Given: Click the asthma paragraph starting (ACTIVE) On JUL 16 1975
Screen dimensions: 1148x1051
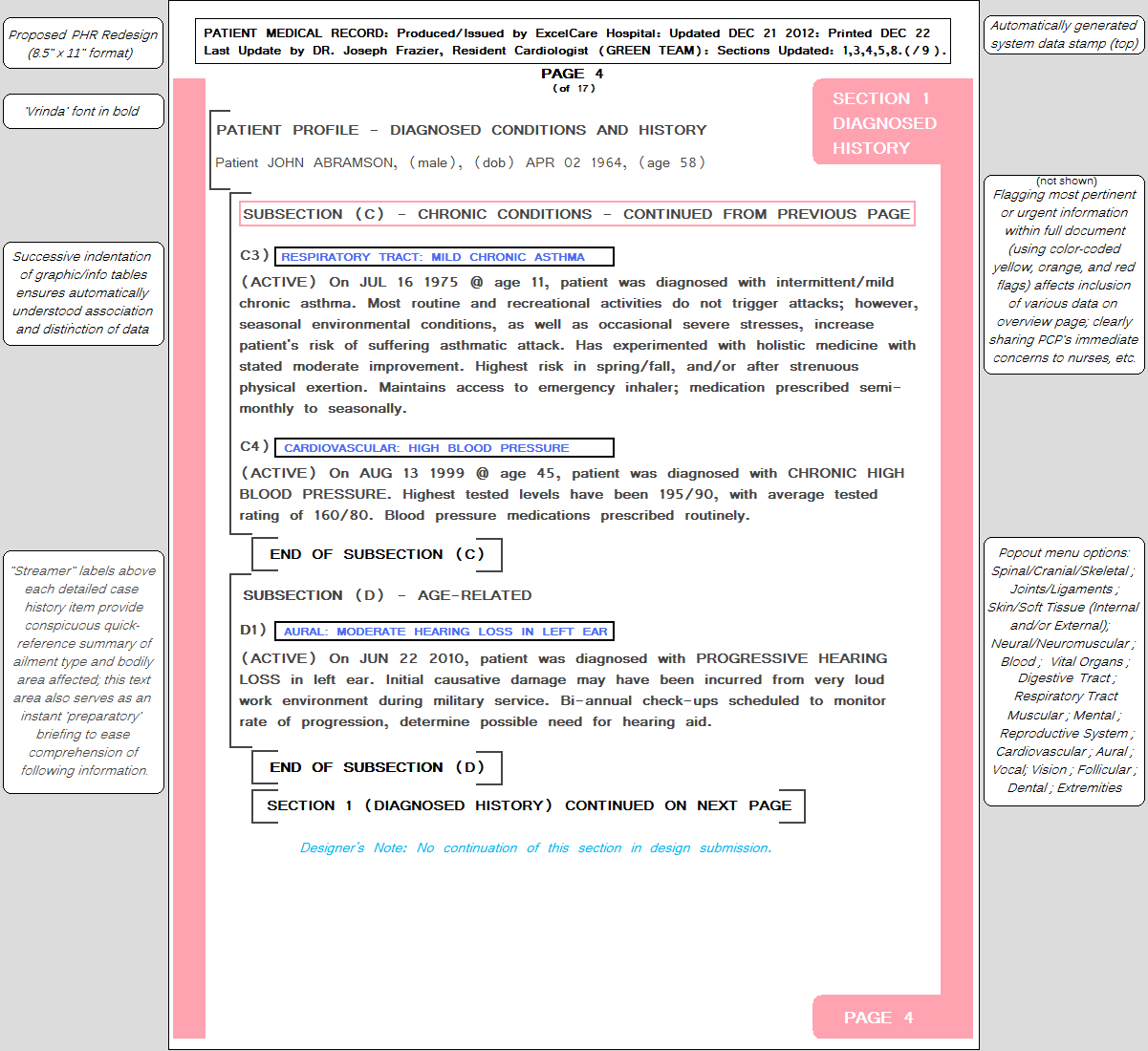Looking at the screenshot, I should click(x=578, y=345).
